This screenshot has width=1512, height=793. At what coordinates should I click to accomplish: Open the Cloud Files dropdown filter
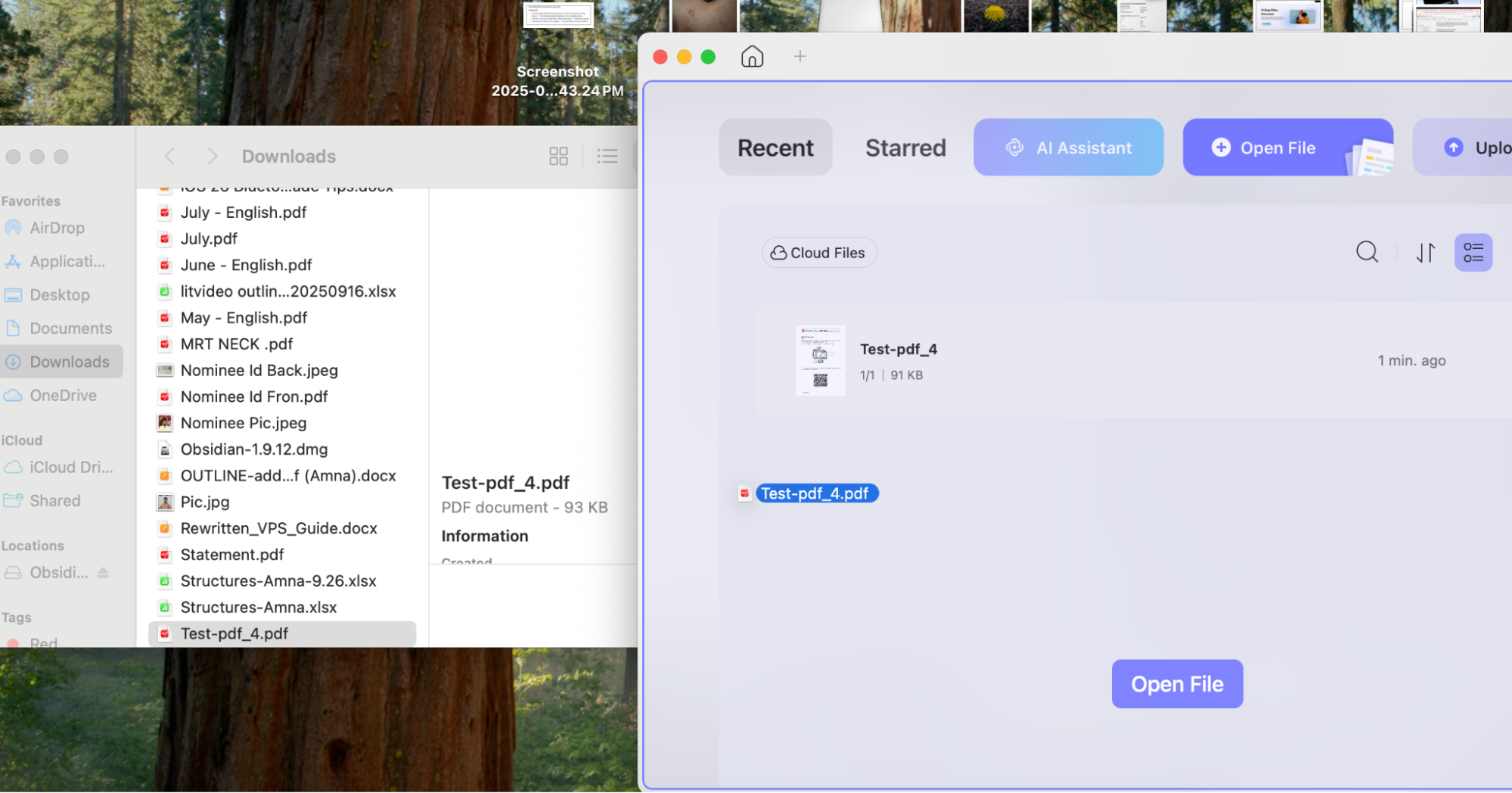(x=818, y=252)
